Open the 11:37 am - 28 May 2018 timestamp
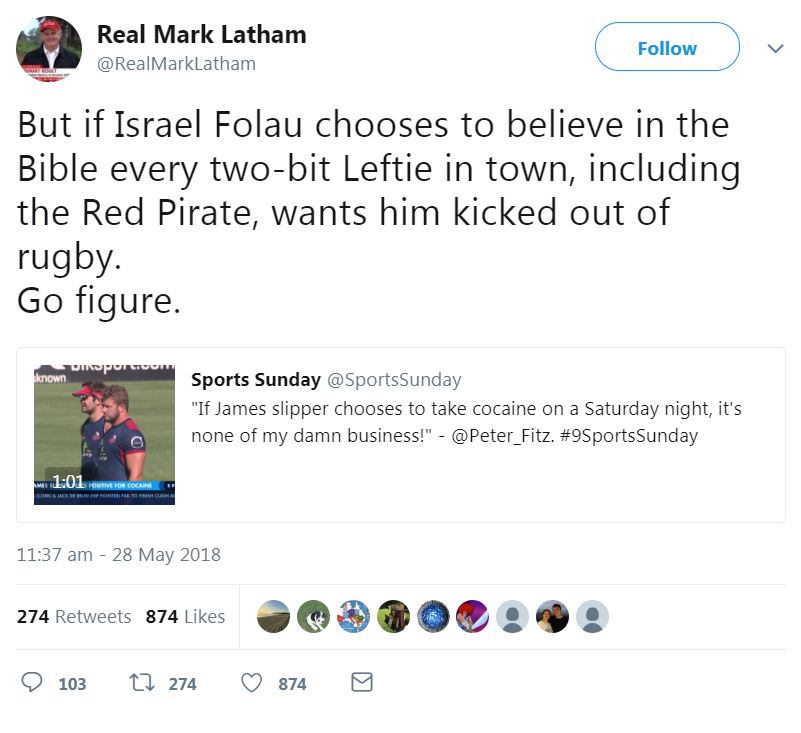This screenshot has width=801, height=733. point(119,554)
